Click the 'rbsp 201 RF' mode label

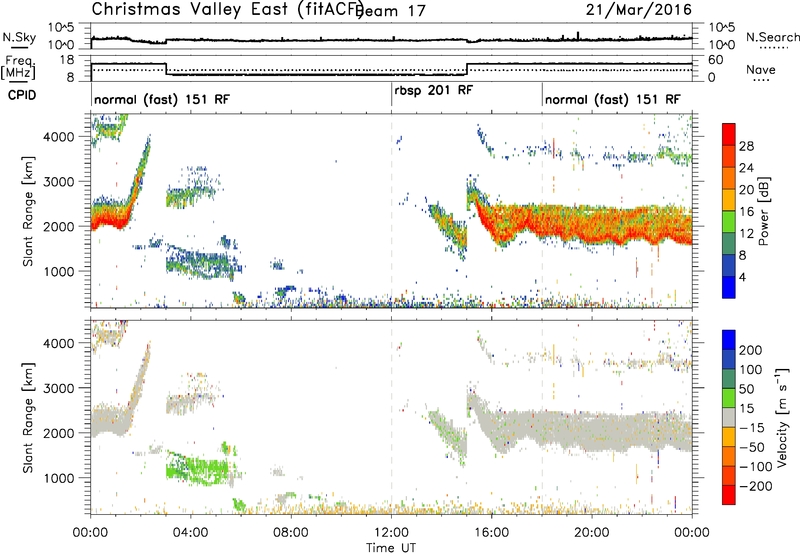click(x=434, y=90)
